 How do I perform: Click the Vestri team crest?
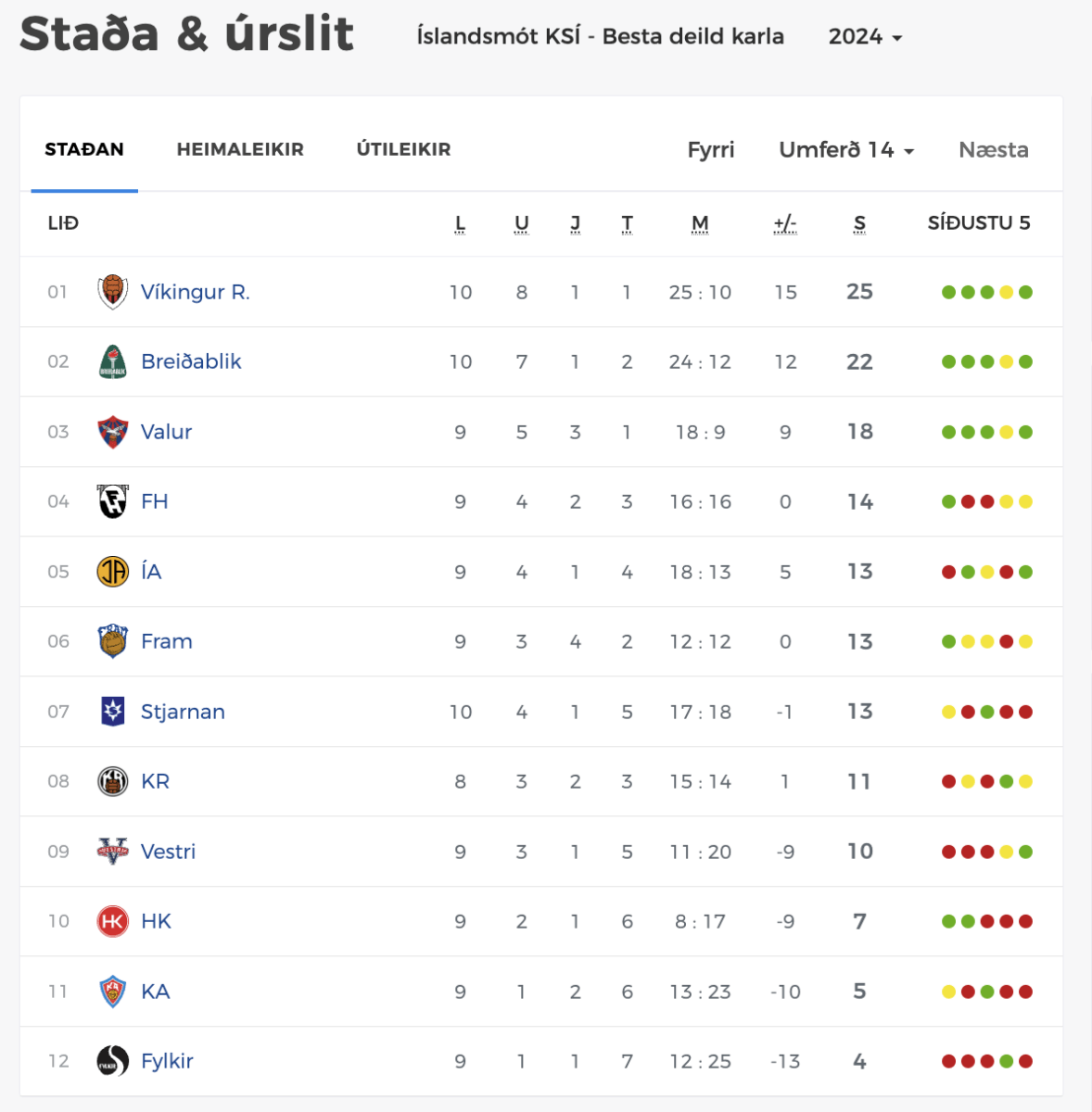112,851
